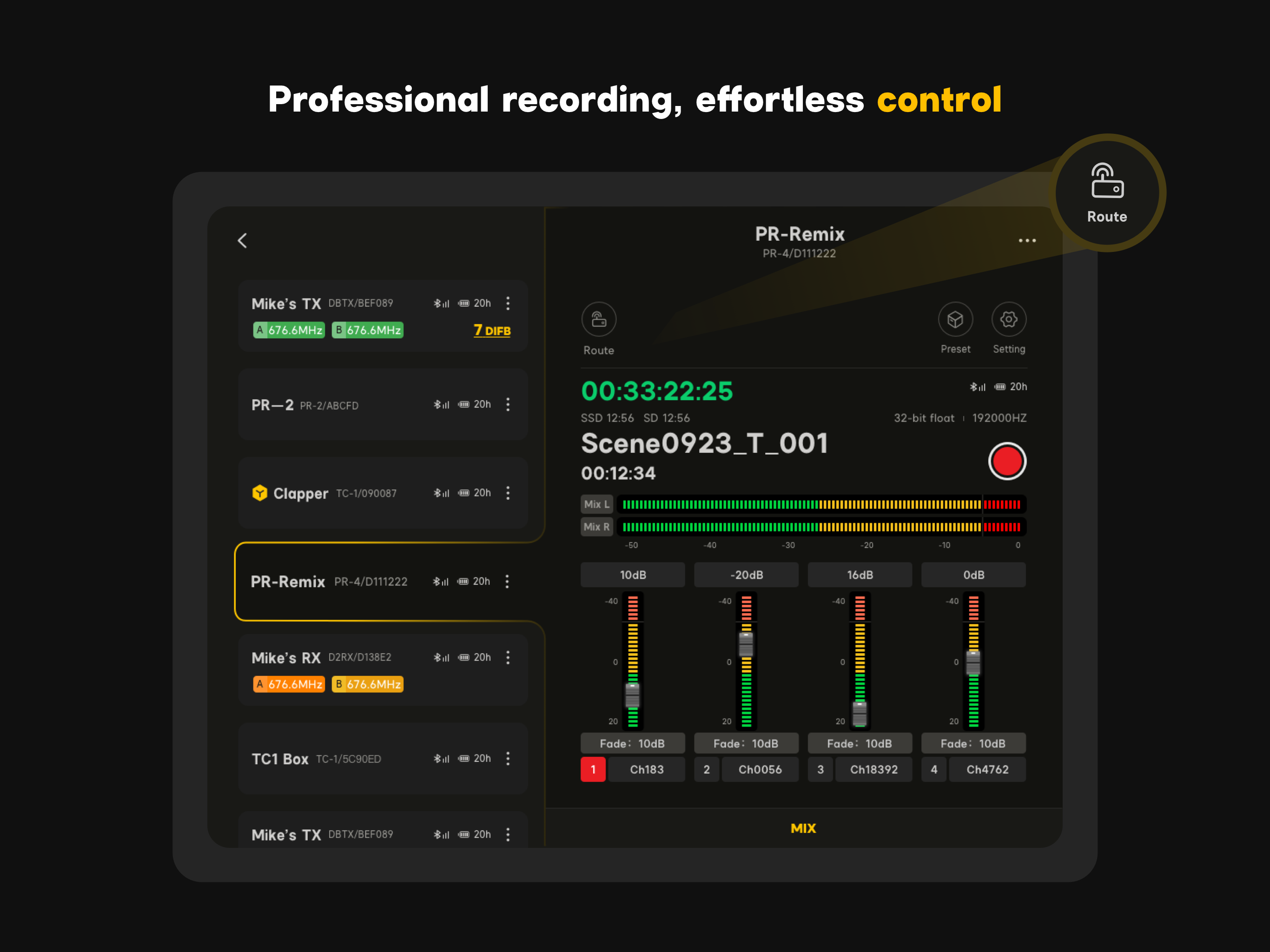Open the 16dB gain box for channel 3
Image resolution: width=1270 pixels, height=952 pixels.
click(x=860, y=575)
